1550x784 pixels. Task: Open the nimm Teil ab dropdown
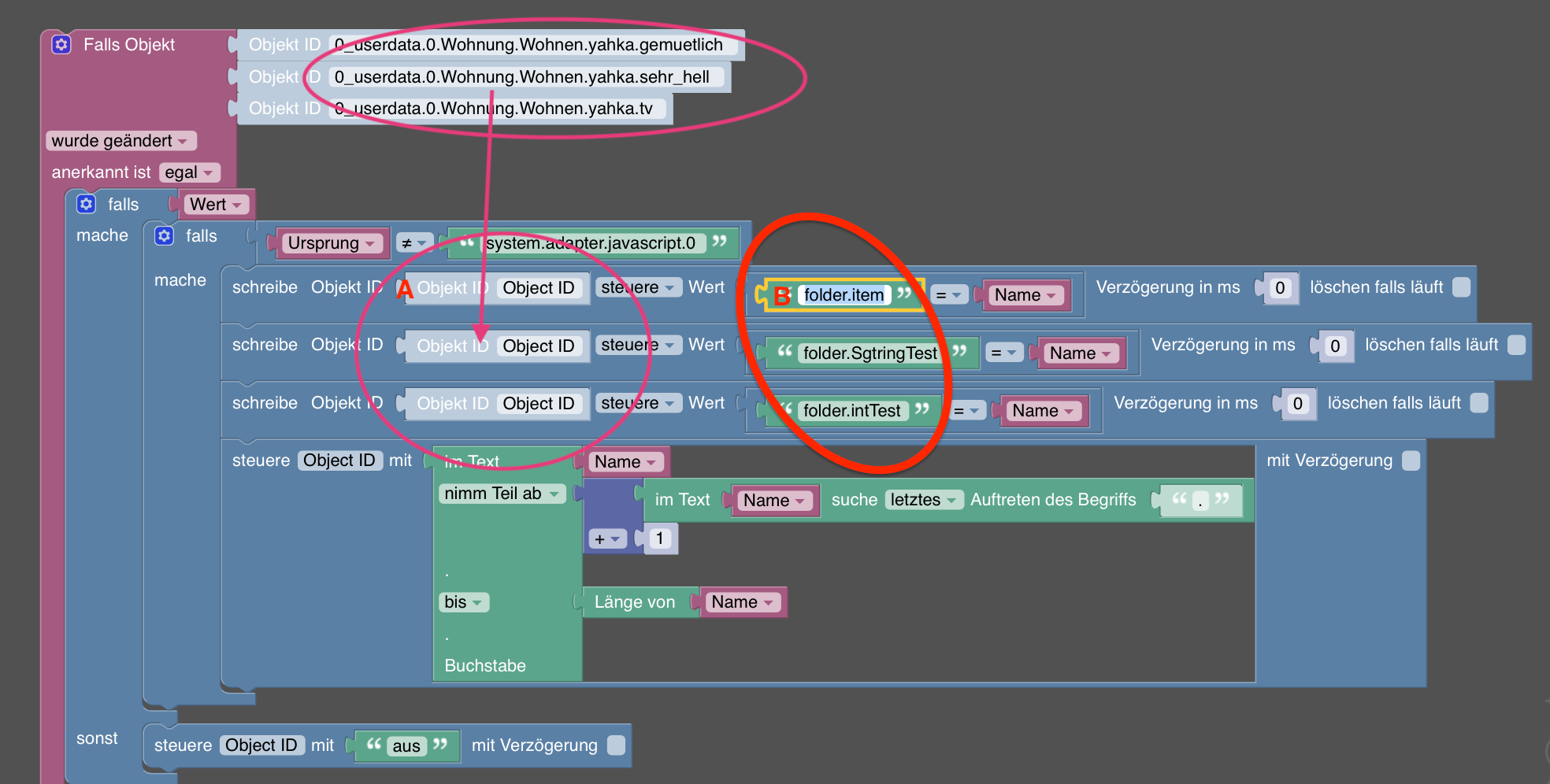tap(502, 494)
